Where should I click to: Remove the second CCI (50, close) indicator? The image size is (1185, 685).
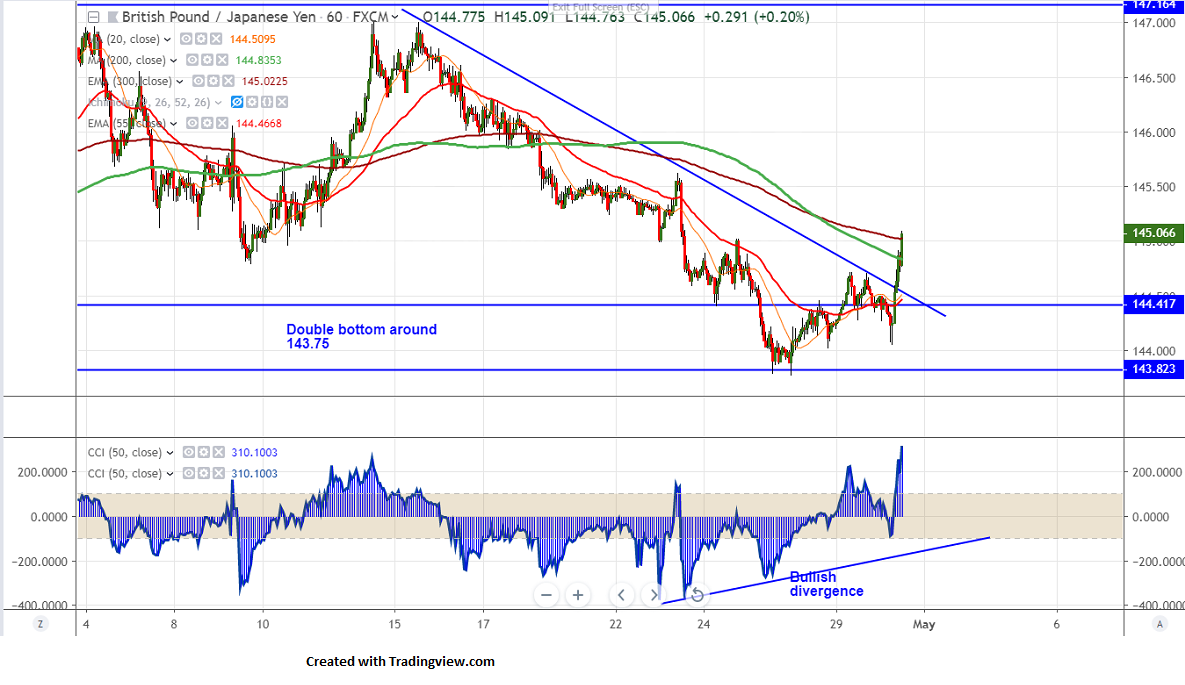coord(219,473)
